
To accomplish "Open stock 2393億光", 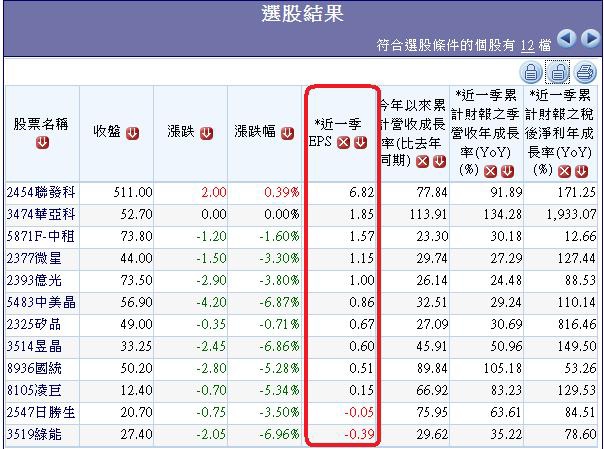I will 34,280.
